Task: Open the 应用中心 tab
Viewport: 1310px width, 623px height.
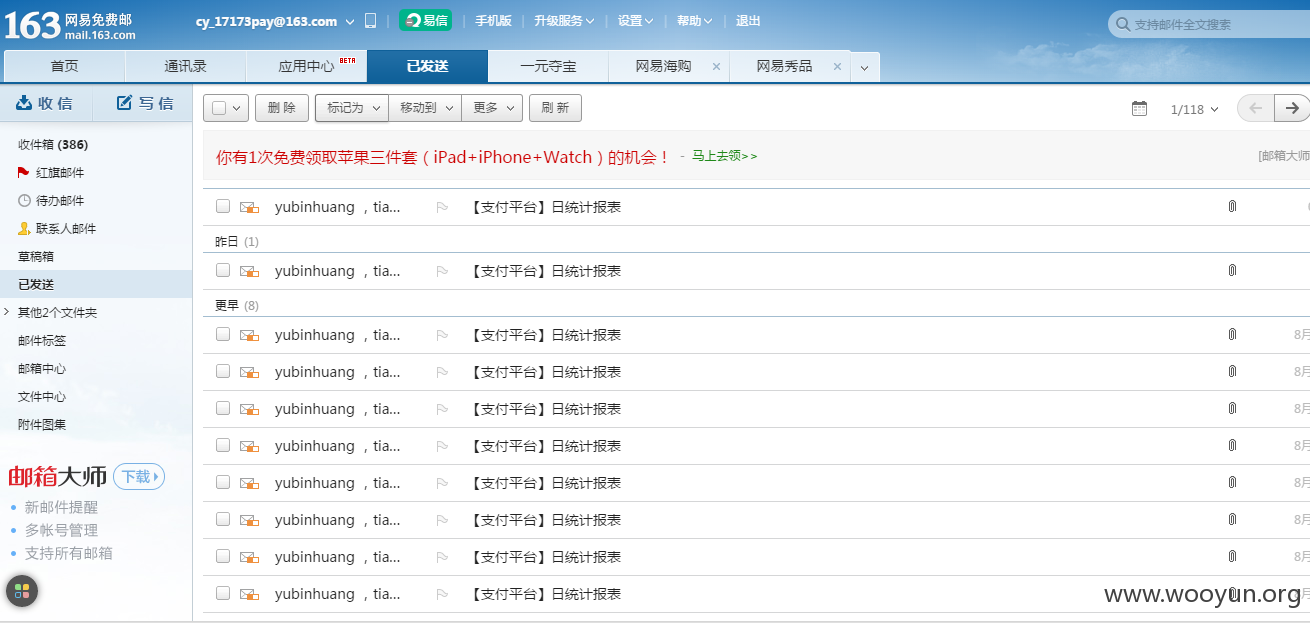Action: coord(307,66)
